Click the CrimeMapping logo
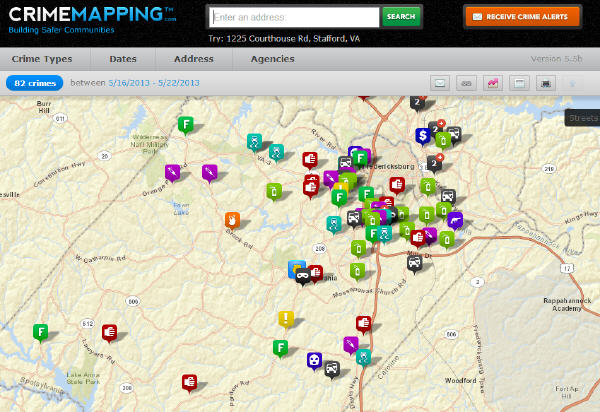600x412 pixels. (x=92, y=19)
